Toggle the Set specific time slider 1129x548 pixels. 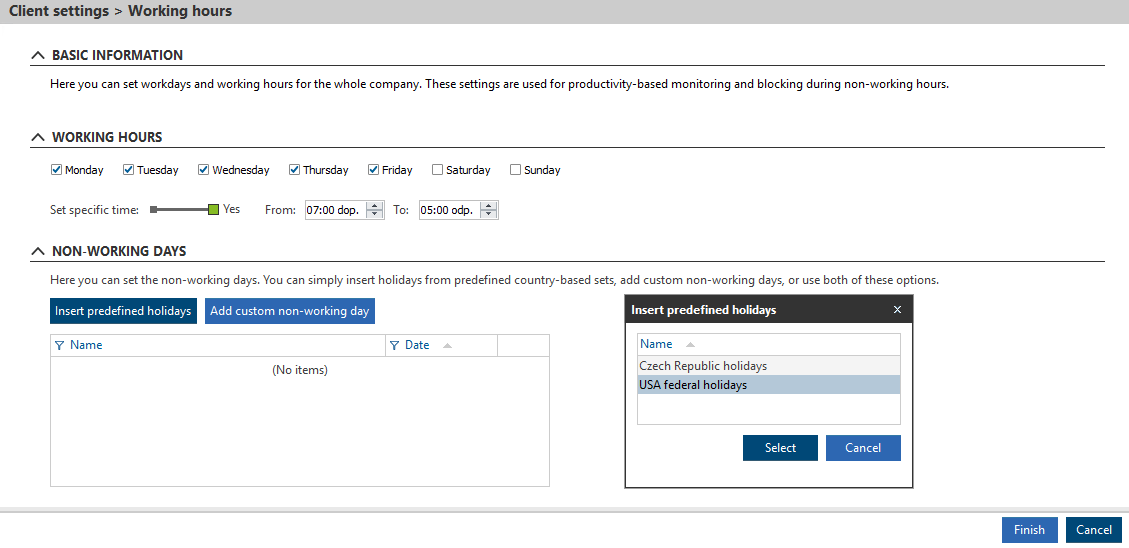185,210
